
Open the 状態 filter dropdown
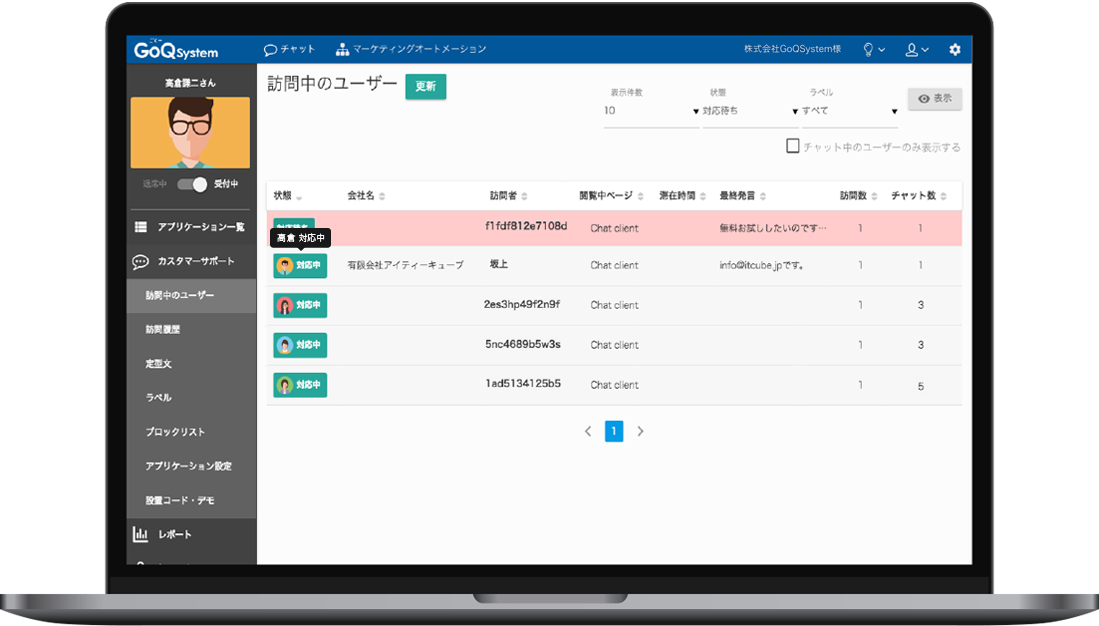pyautogui.click(x=751, y=111)
